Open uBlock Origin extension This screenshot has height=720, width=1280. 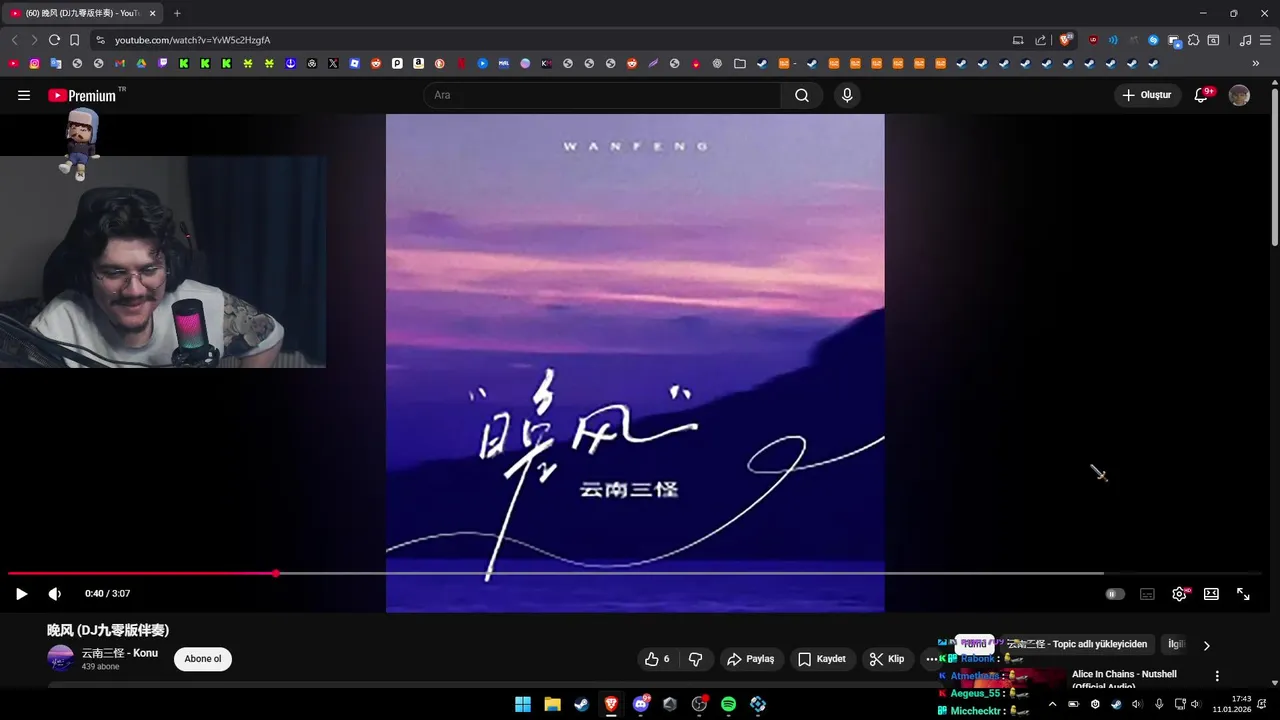coord(1093,40)
